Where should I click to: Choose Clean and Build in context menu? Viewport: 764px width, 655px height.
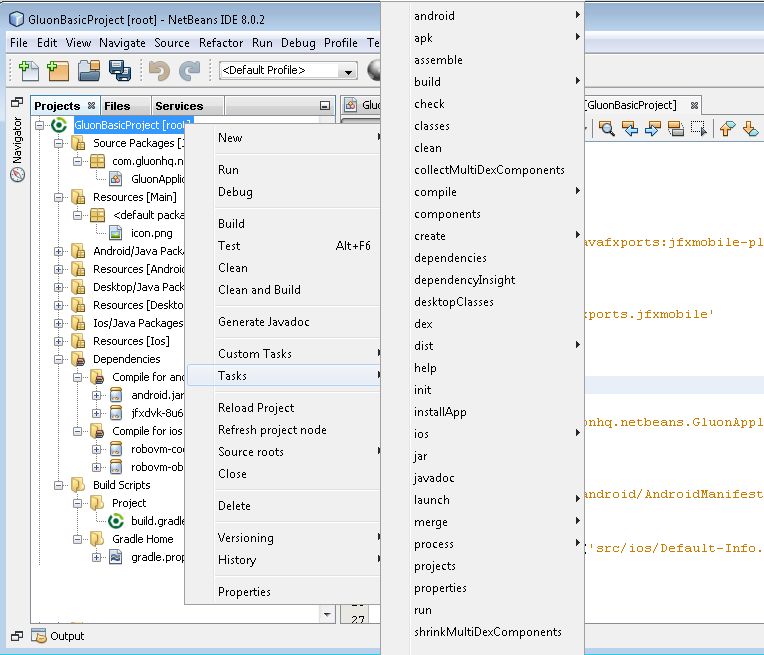(x=283, y=290)
